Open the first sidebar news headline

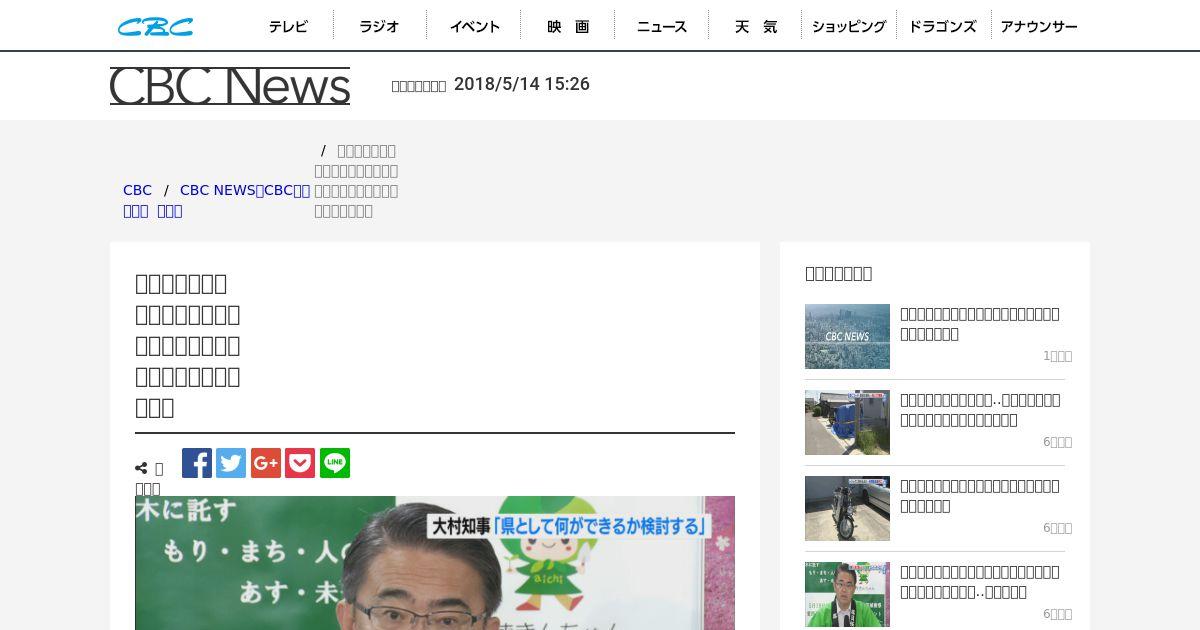980,324
